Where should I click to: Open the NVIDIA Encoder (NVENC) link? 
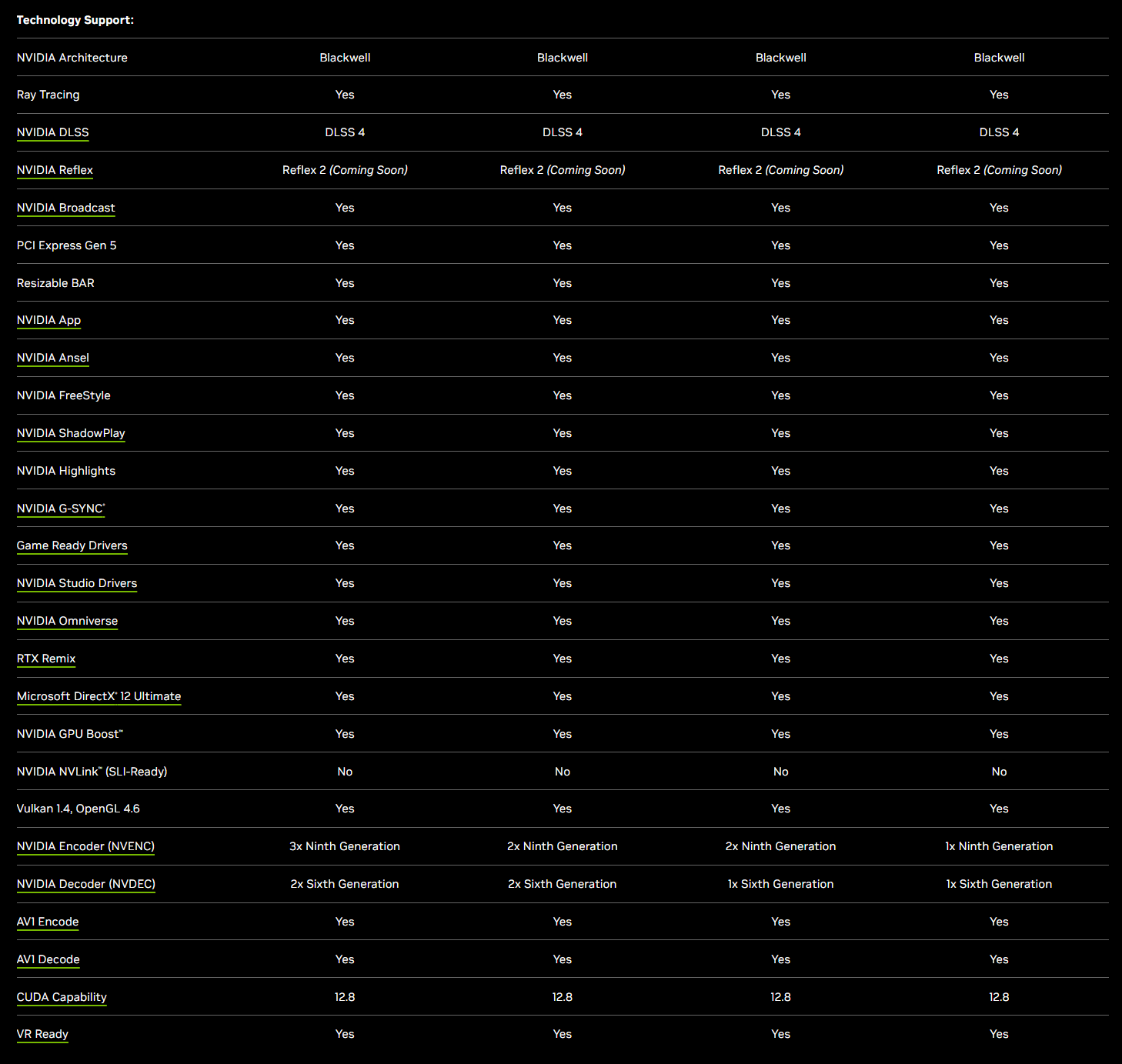point(85,846)
